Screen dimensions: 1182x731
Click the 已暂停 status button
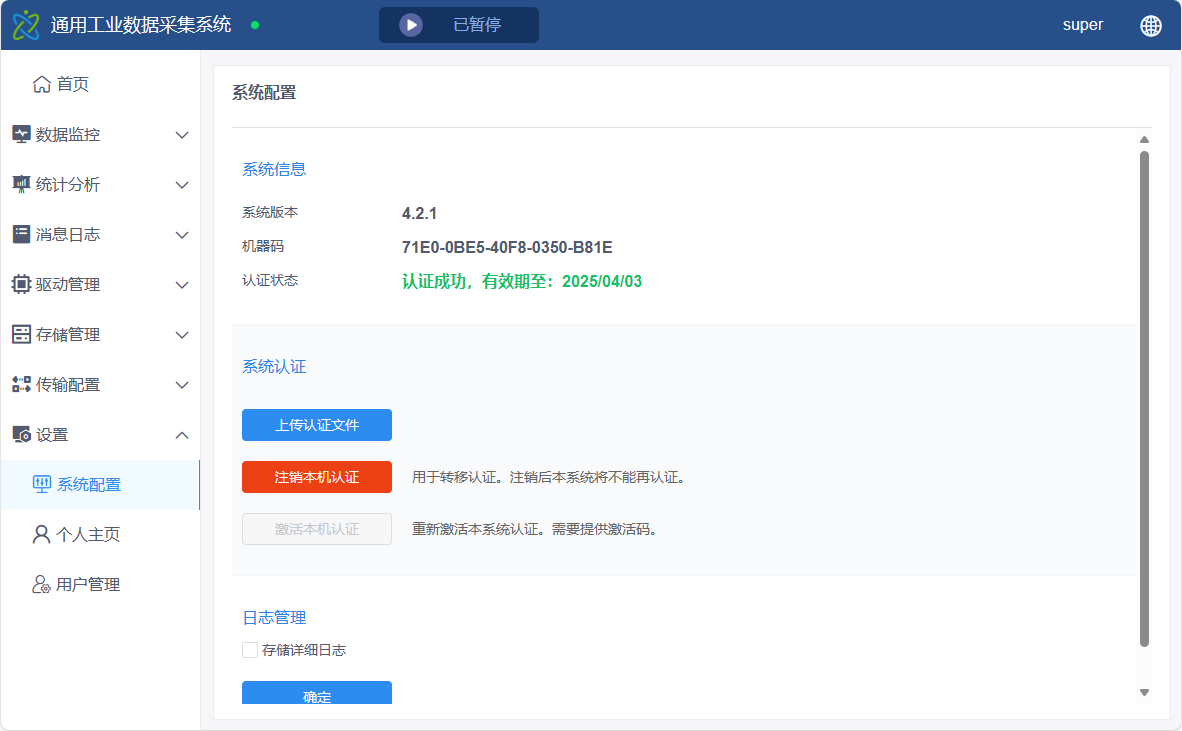tap(458, 25)
